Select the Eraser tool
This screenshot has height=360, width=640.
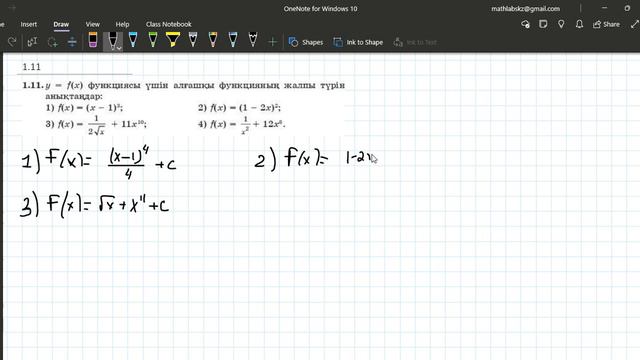93,40
